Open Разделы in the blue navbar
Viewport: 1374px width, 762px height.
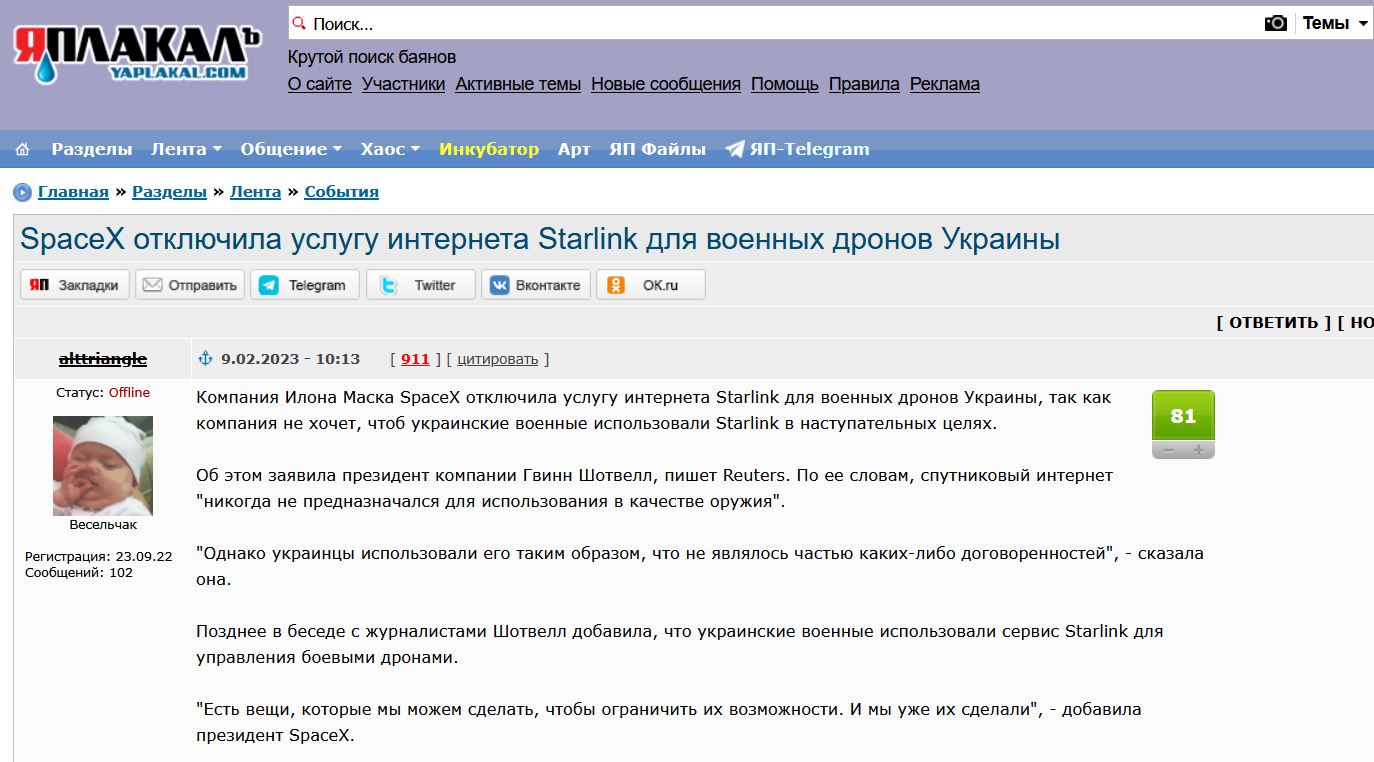click(x=92, y=149)
